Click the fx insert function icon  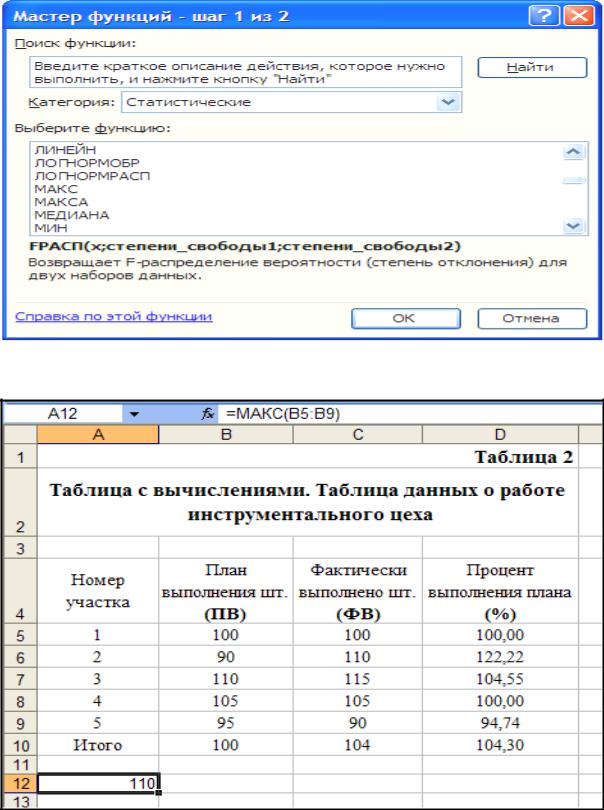(x=208, y=414)
